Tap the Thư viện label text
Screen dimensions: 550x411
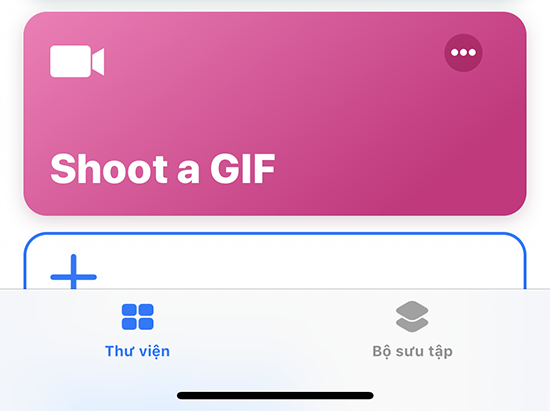point(138,351)
